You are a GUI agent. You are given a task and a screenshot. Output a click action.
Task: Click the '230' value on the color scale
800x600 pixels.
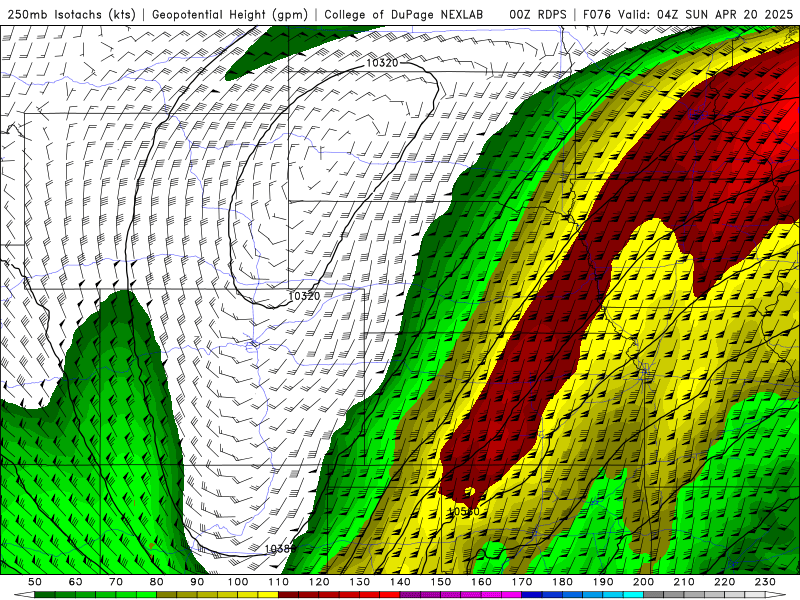[766, 582]
